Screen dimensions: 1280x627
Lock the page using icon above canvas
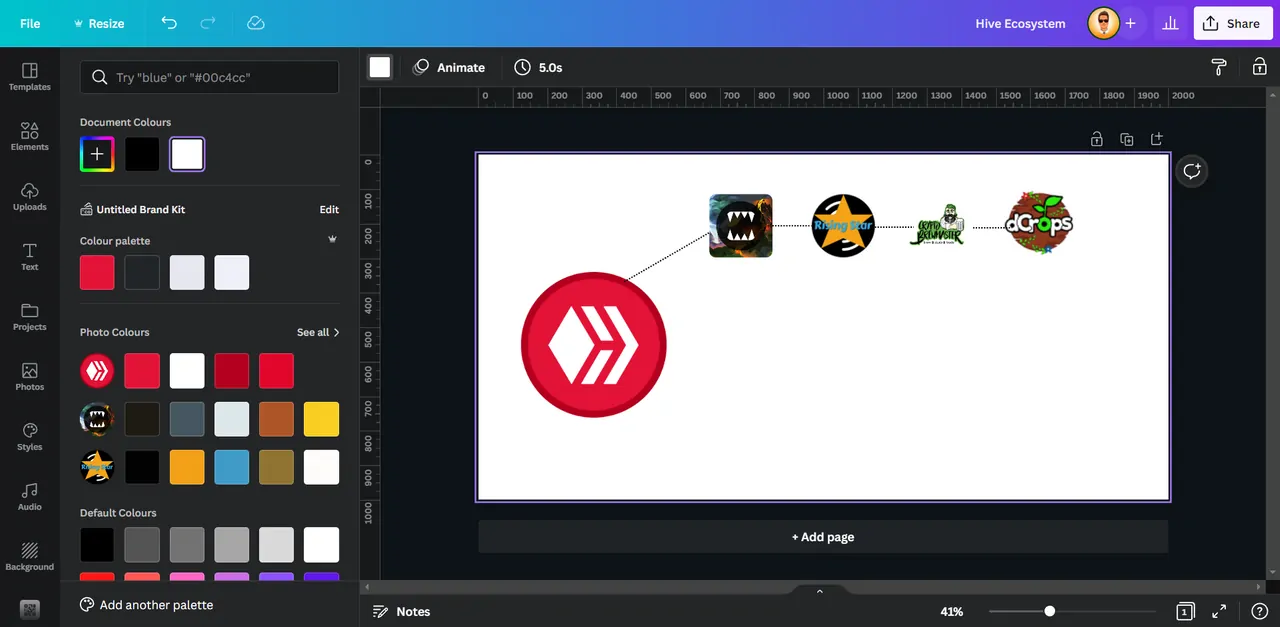tap(1097, 139)
